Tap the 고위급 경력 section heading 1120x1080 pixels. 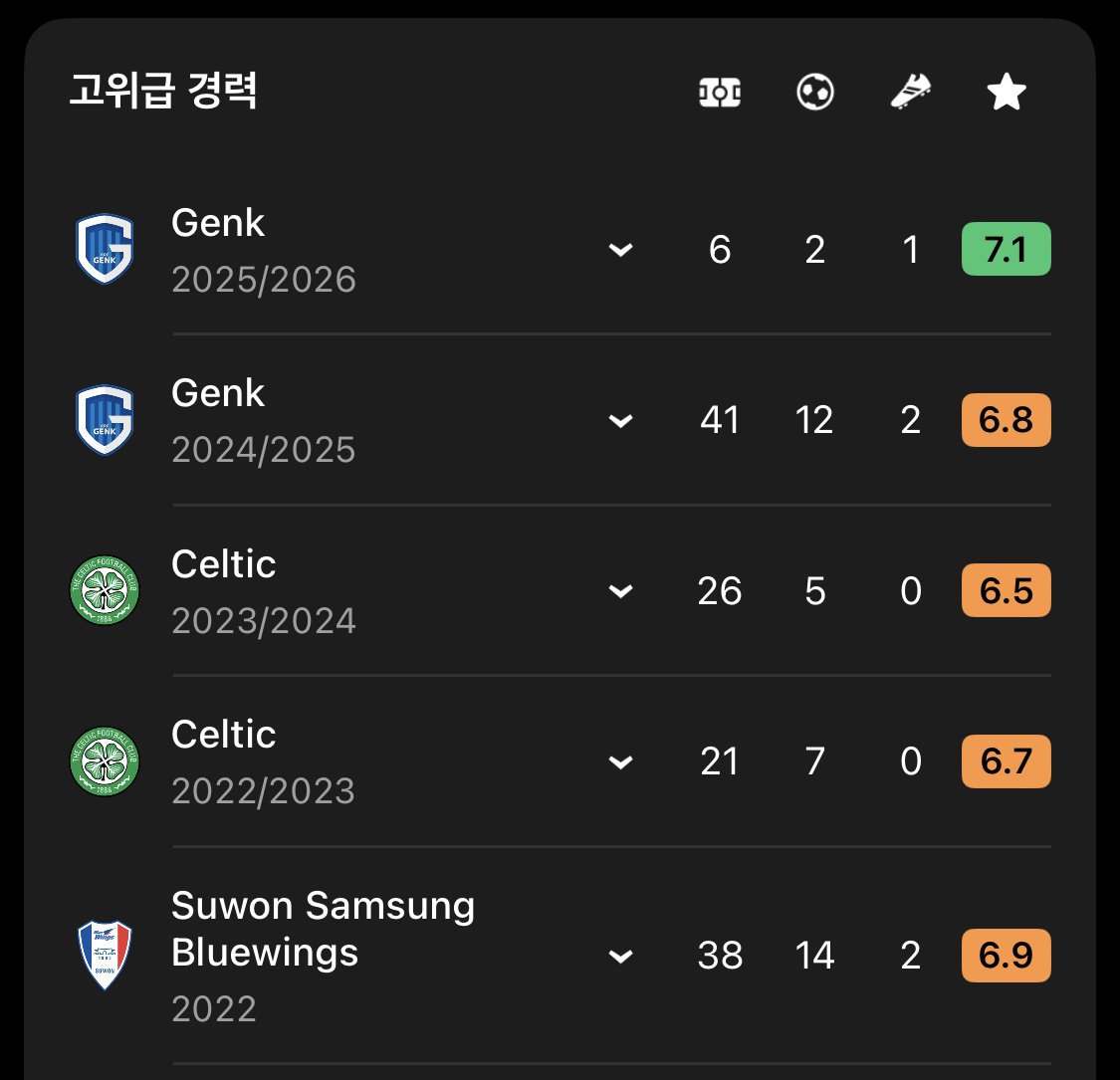coord(163,91)
